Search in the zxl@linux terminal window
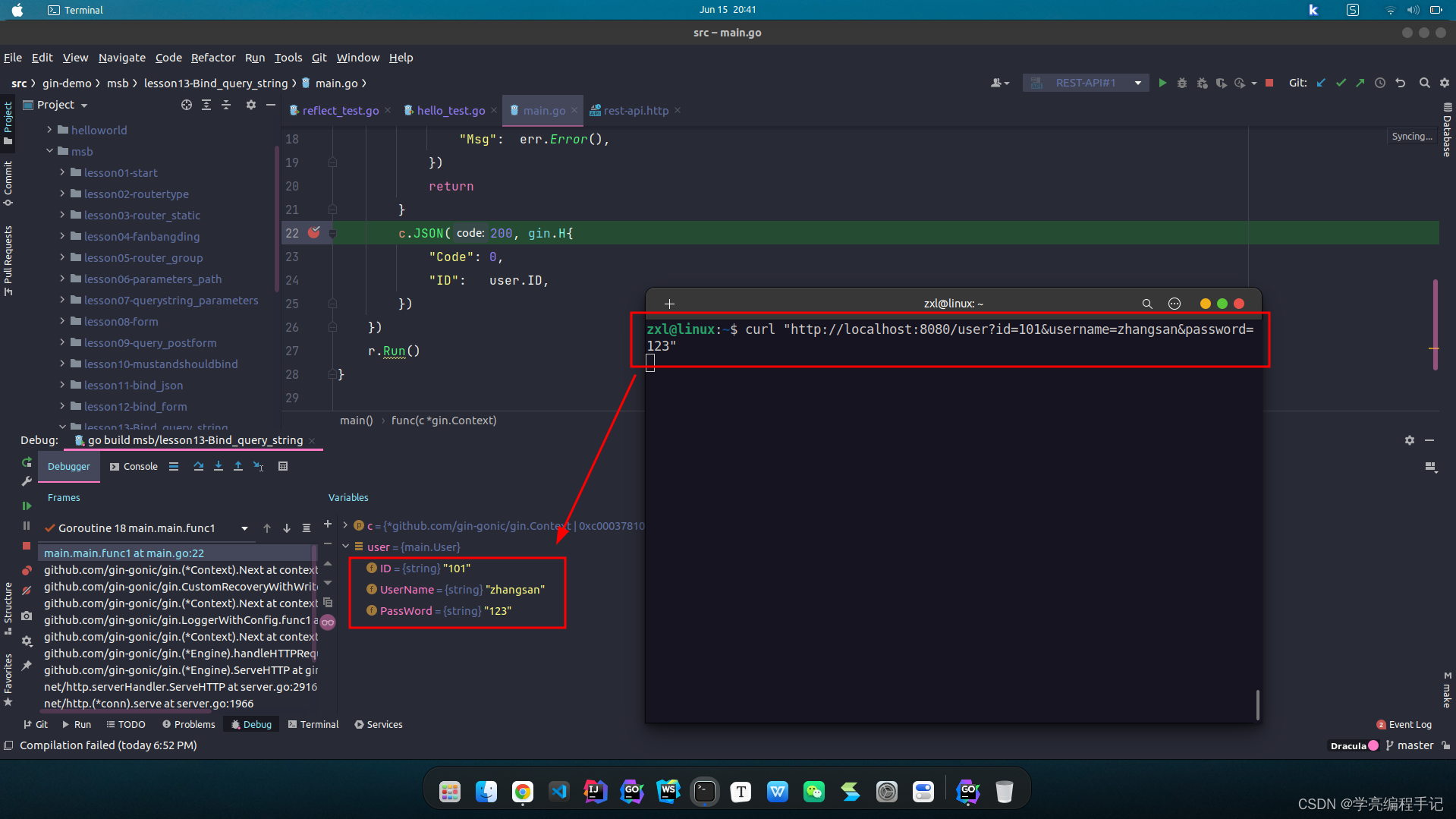This screenshot has width=1456, height=819. click(1147, 304)
